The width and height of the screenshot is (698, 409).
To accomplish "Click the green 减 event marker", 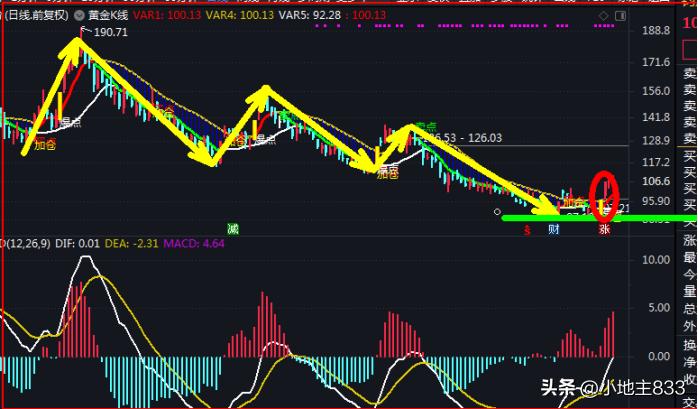I will tap(233, 229).
